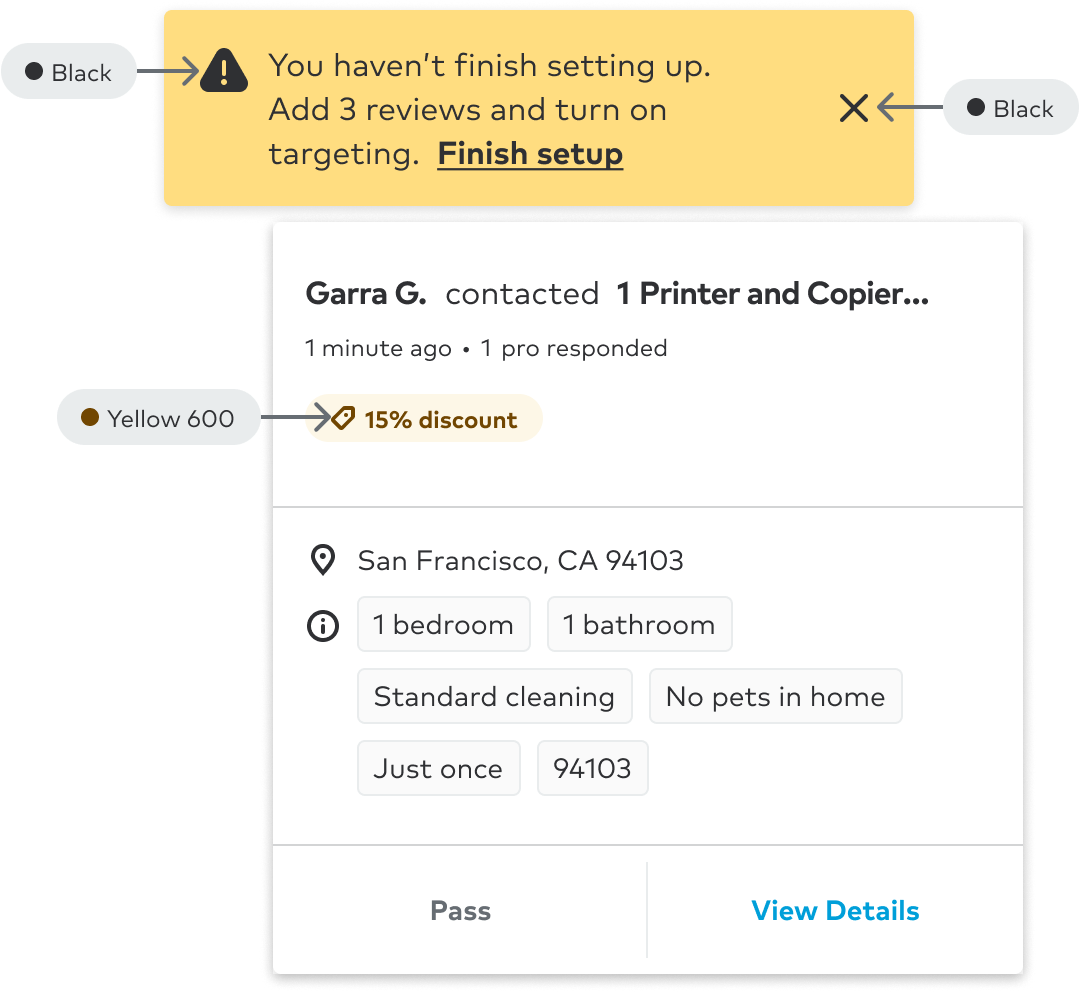Click the dot inside the right Black annotation pill
Viewport: 1080px width, 992px height.
(973, 108)
